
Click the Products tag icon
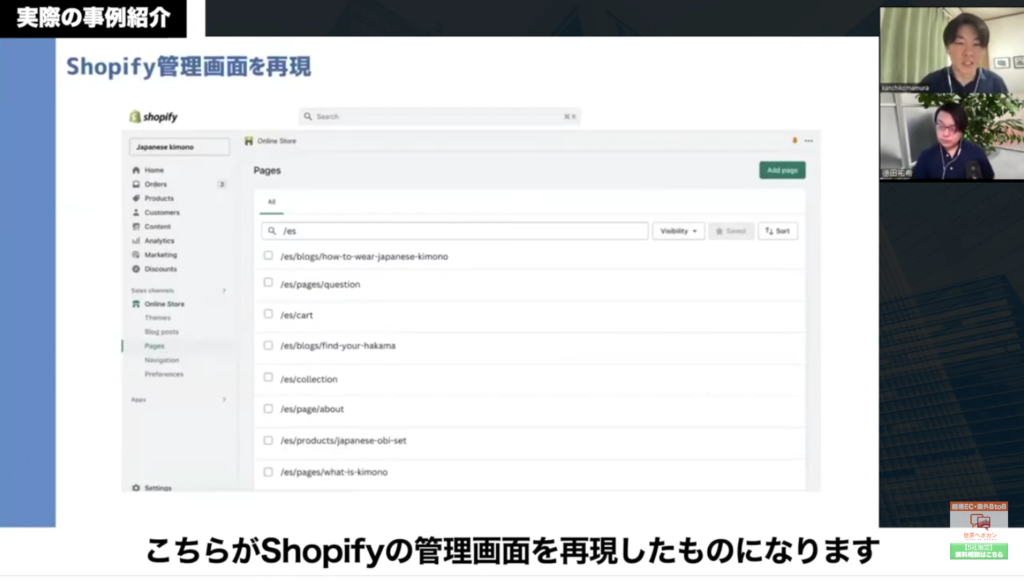(x=136, y=198)
